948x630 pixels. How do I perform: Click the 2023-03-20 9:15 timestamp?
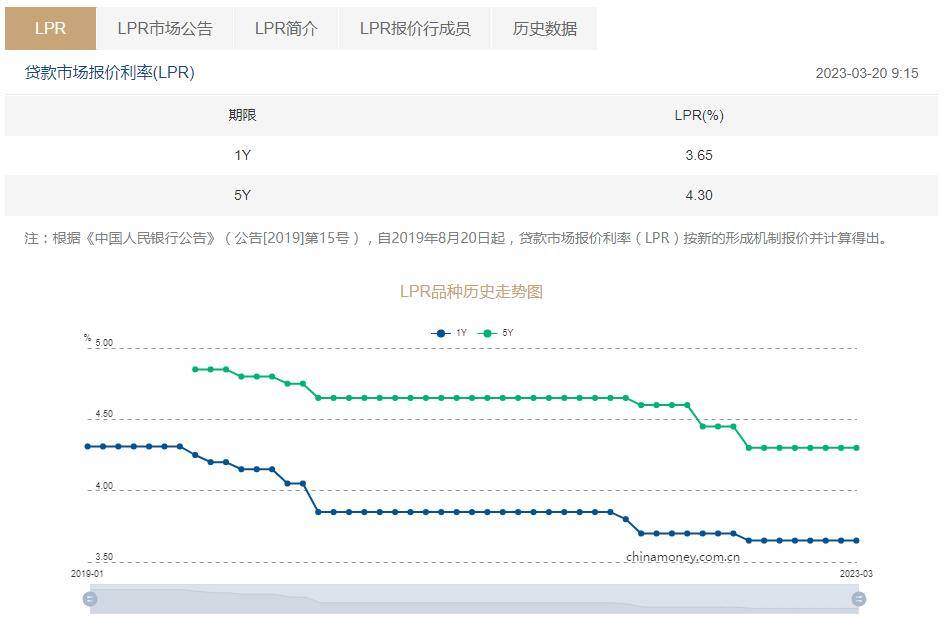tap(866, 73)
